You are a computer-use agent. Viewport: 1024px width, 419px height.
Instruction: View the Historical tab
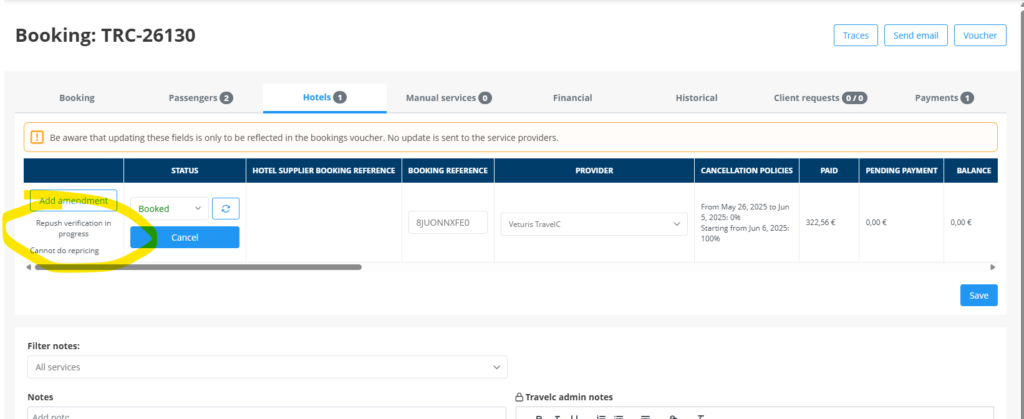[x=696, y=98]
